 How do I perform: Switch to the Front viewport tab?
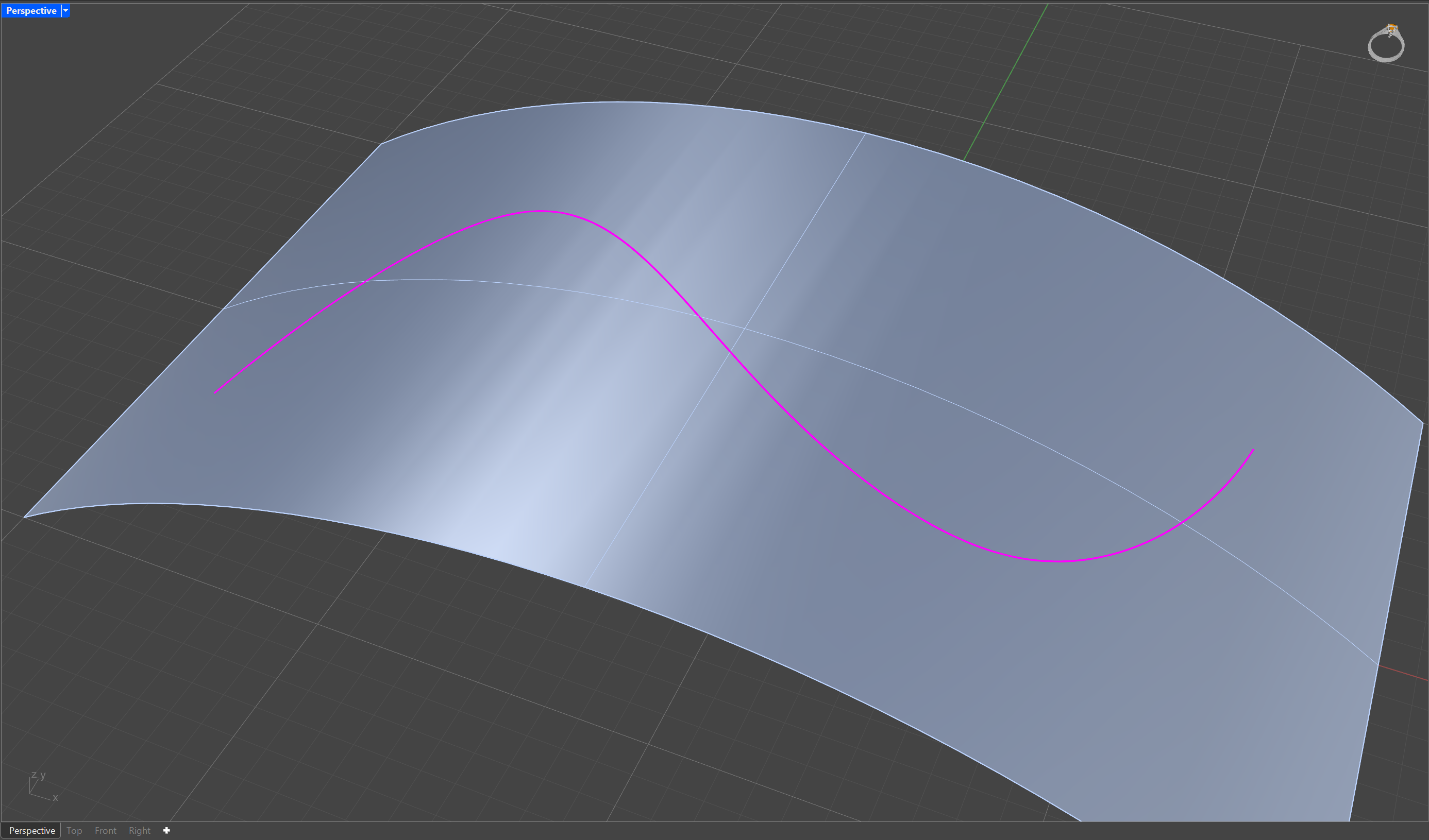coord(106,830)
